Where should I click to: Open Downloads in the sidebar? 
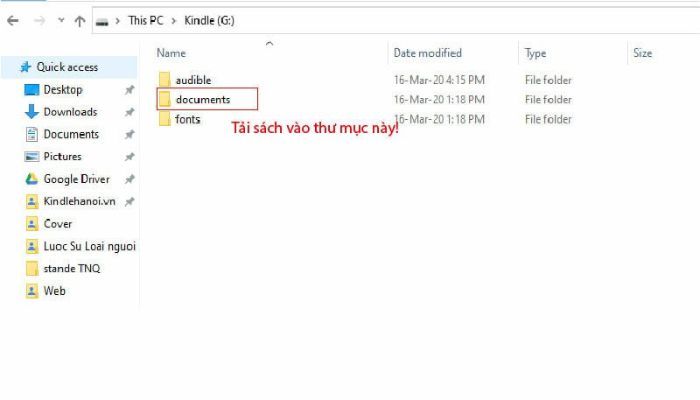pyautogui.click(x=70, y=112)
